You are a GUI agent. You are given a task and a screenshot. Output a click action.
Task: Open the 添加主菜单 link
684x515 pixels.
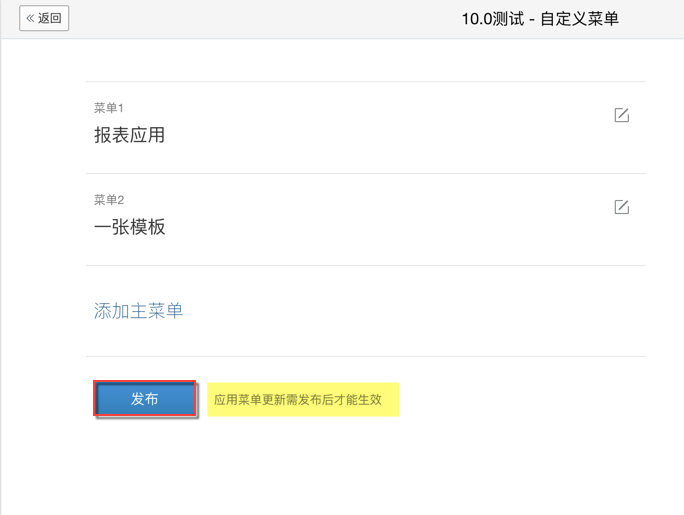pos(138,311)
